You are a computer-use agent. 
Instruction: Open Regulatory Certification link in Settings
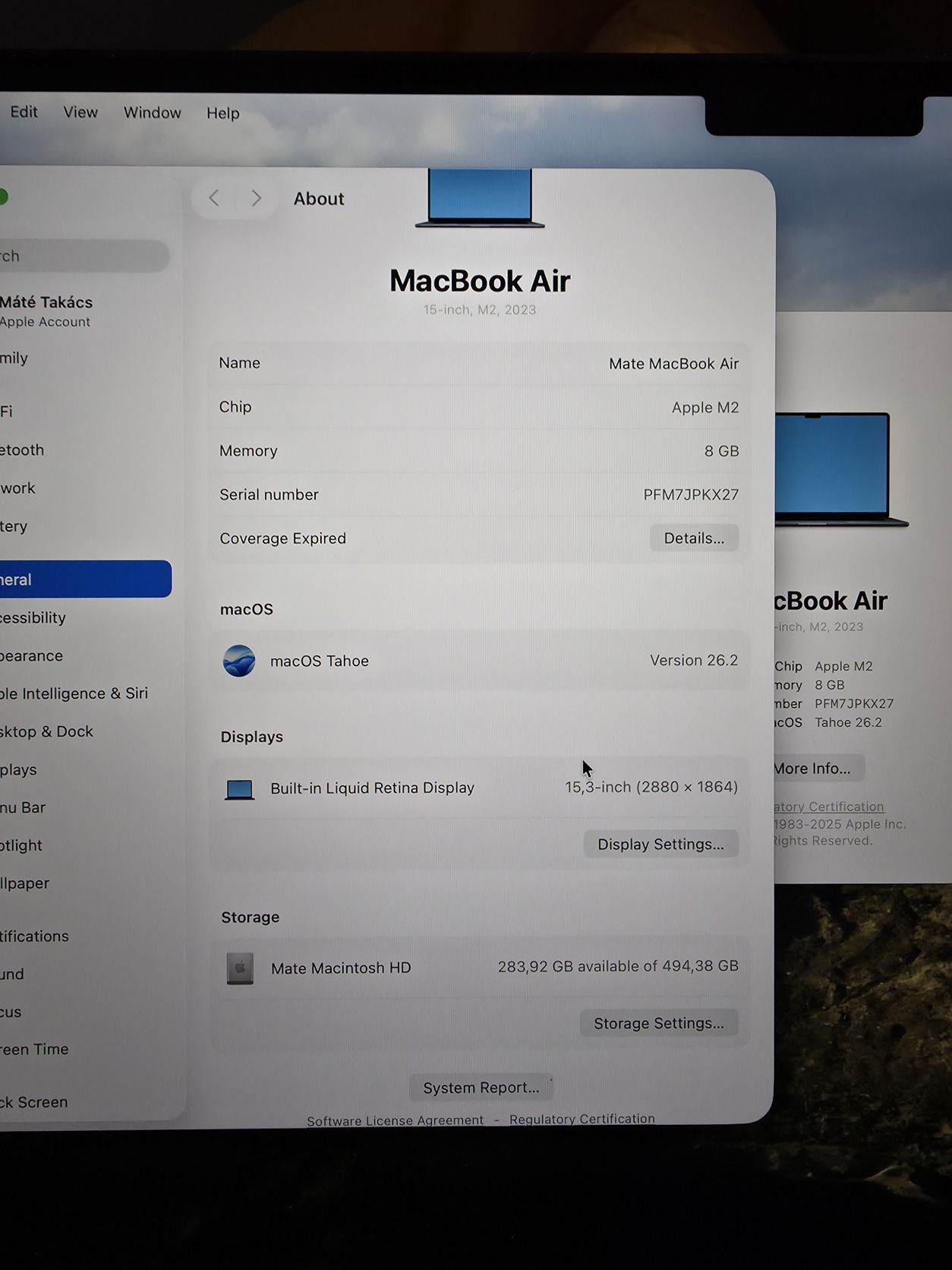pos(582,1119)
